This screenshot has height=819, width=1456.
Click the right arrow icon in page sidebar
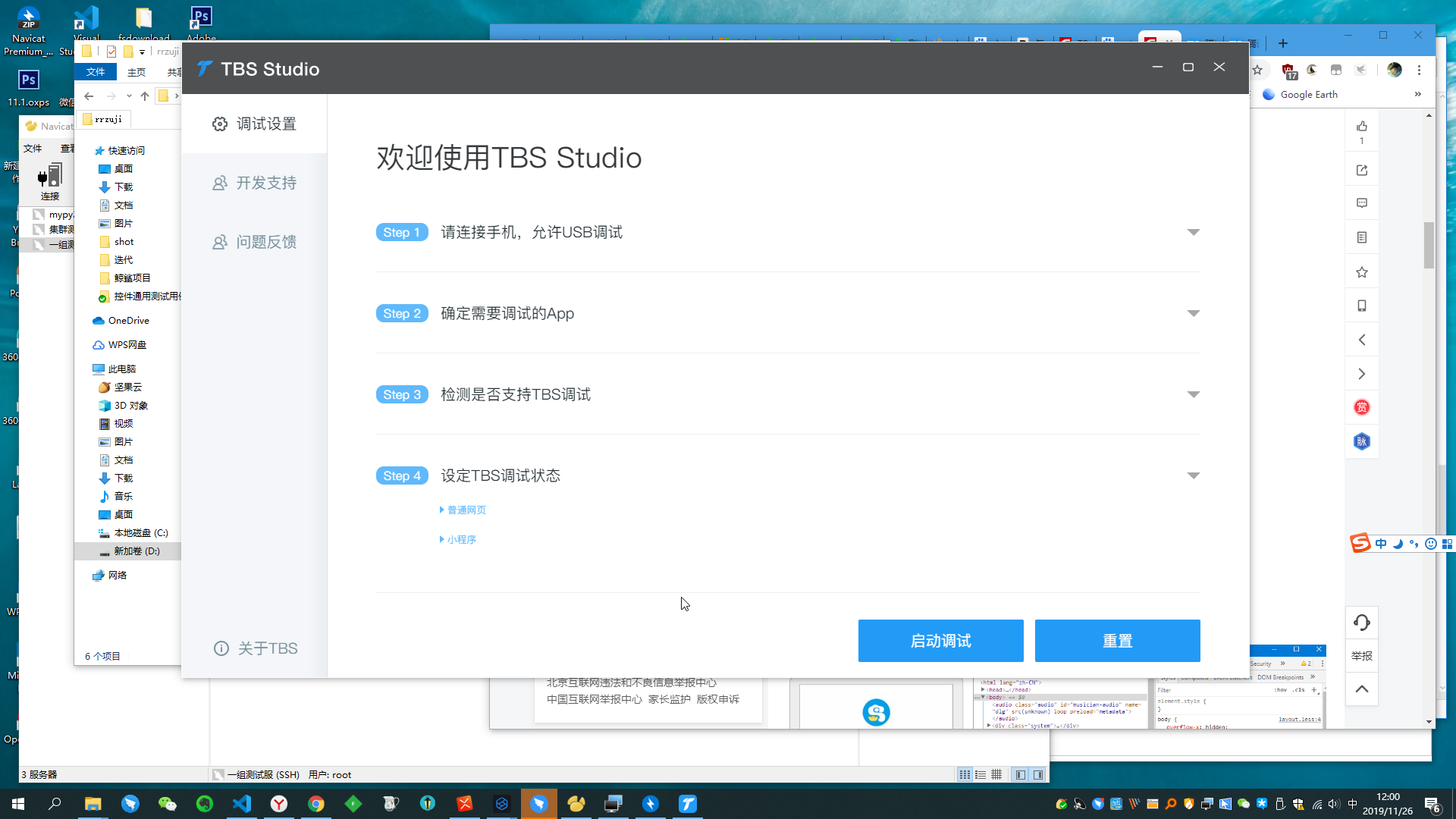point(1362,374)
